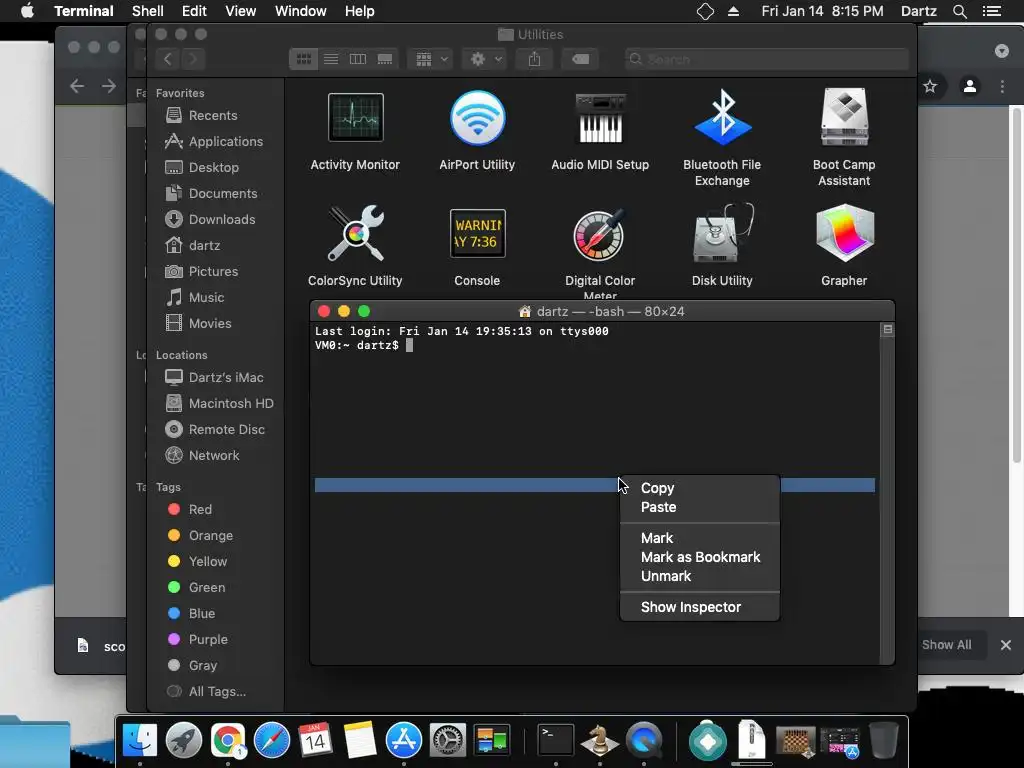Image resolution: width=1024 pixels, height=768 pixels.
Task: Select Show Inspector in context menu
Action: (x=699, y=607)
